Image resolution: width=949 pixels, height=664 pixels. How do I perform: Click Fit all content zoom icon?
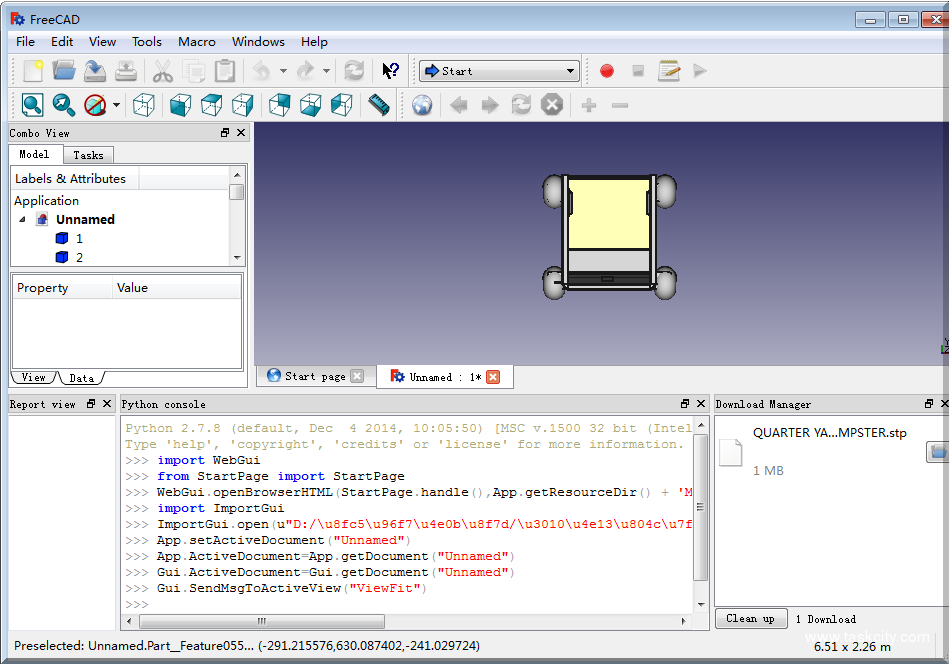tap(33, 105)
